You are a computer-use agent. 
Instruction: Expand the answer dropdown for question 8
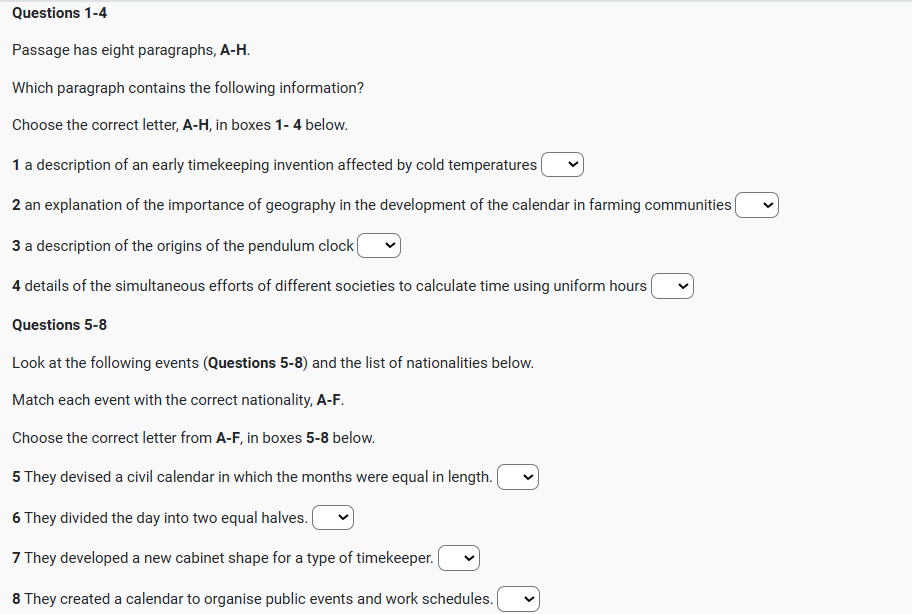pyautogui.click(x=518, y=599)
